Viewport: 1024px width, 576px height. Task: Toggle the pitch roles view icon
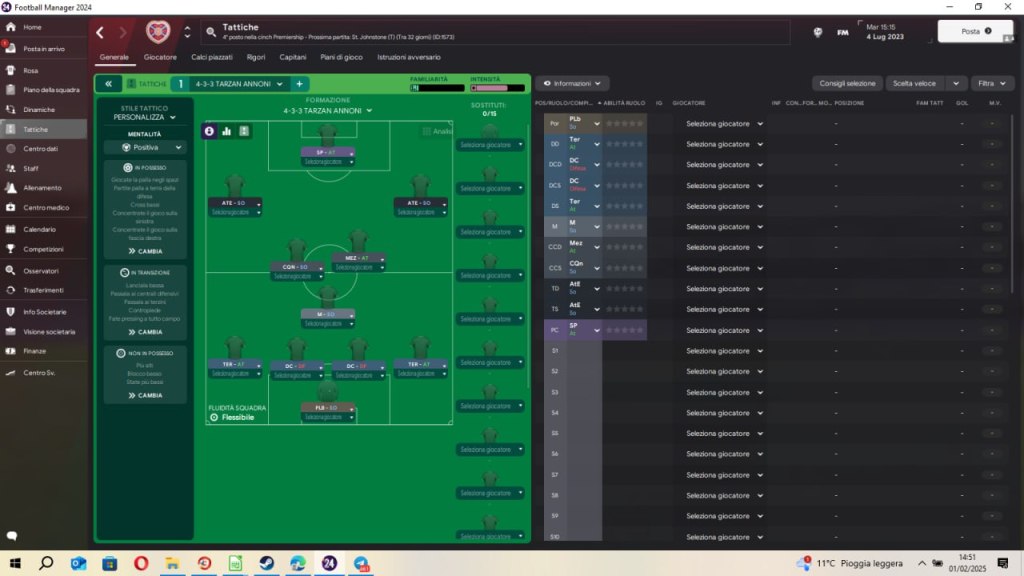pos(245,131)
